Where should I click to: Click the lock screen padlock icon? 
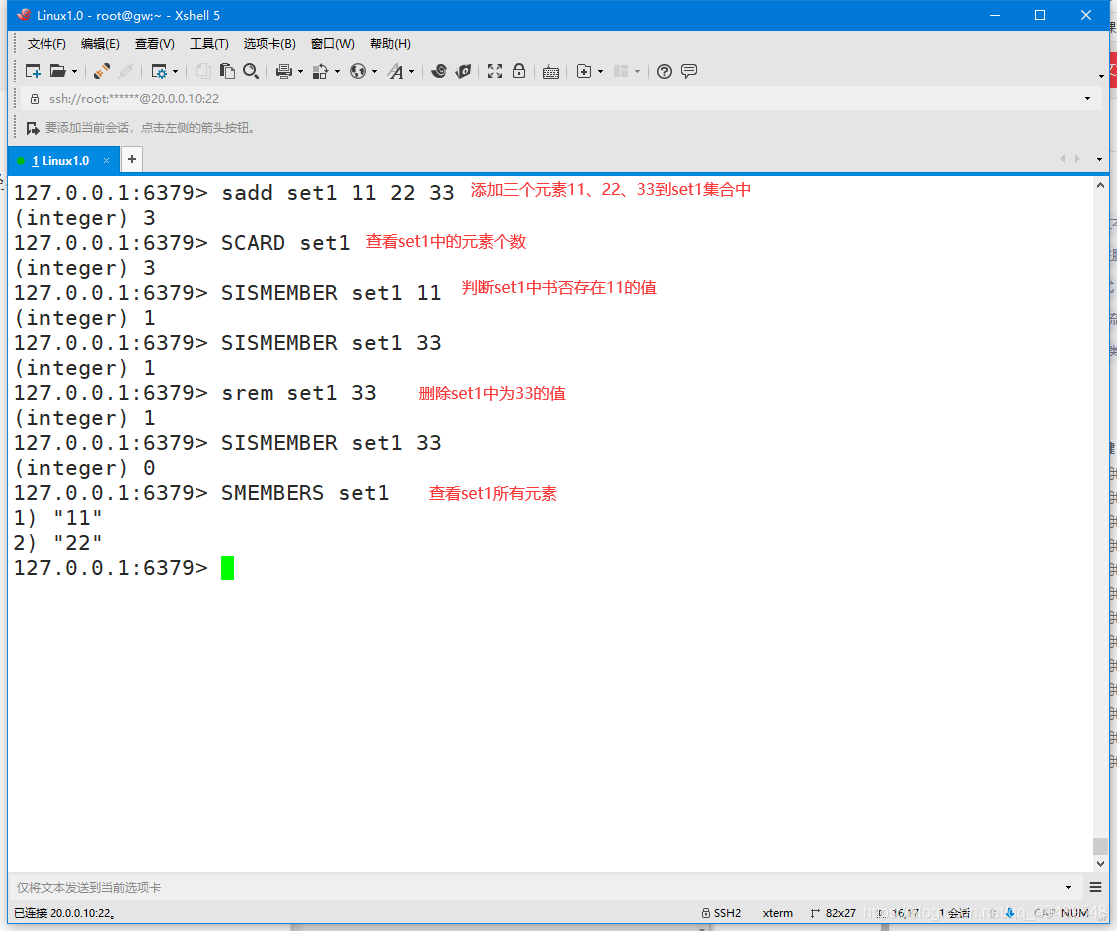click(x=519, y=71)
